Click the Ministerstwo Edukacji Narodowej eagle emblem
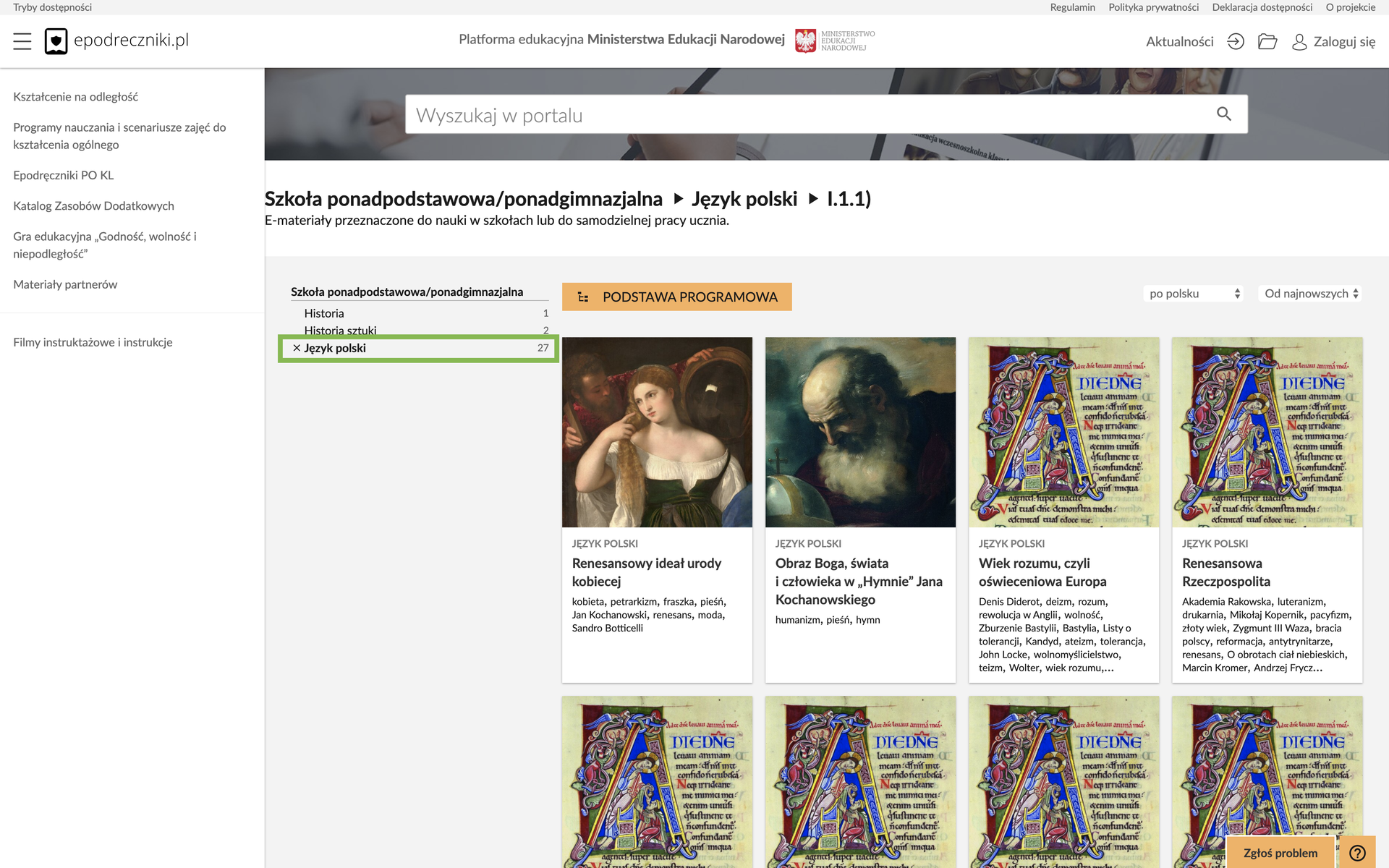Screen dimensions: 1389x868 point(805,41)
